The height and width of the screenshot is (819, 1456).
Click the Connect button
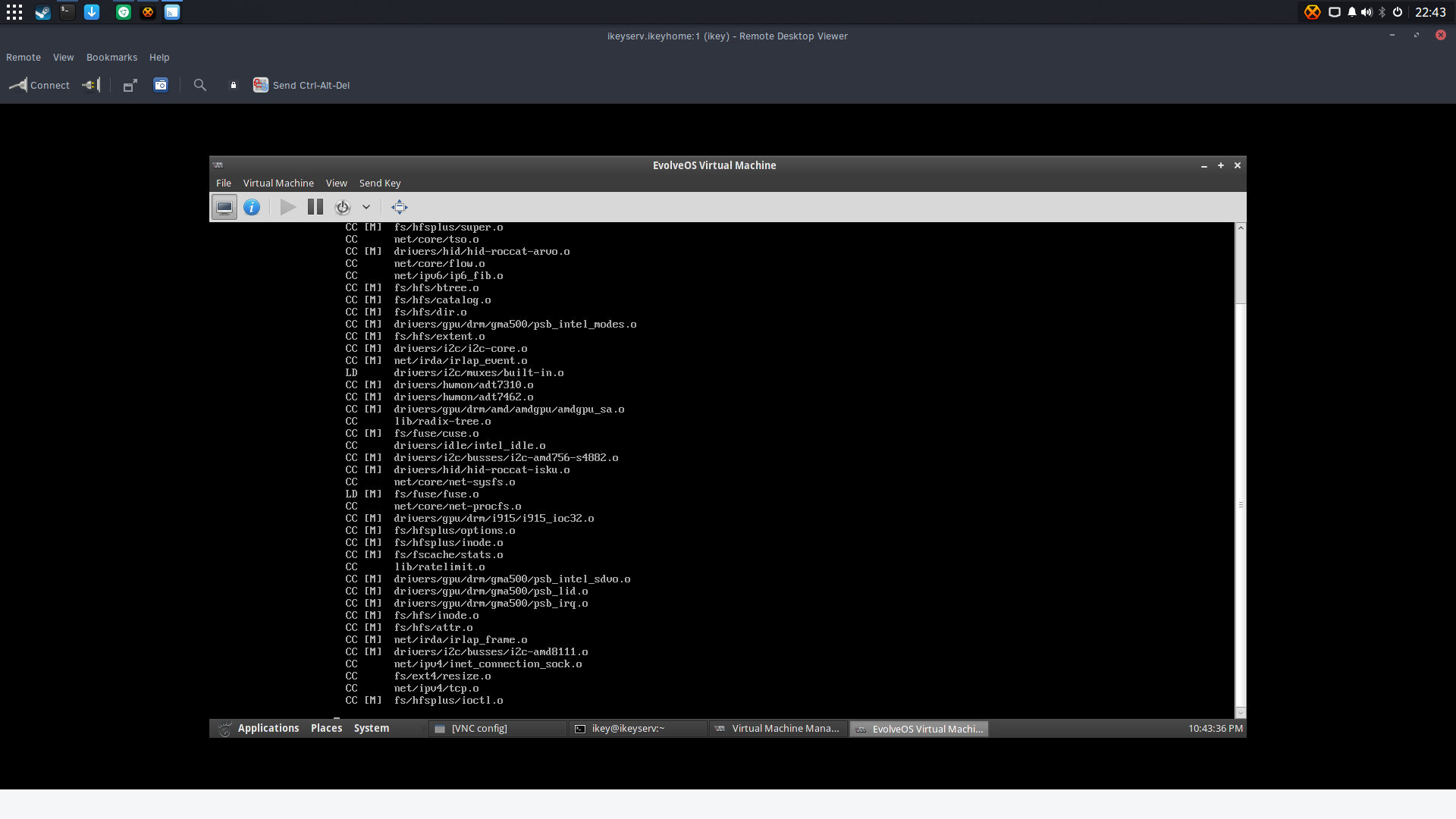[x=39, y=85]
